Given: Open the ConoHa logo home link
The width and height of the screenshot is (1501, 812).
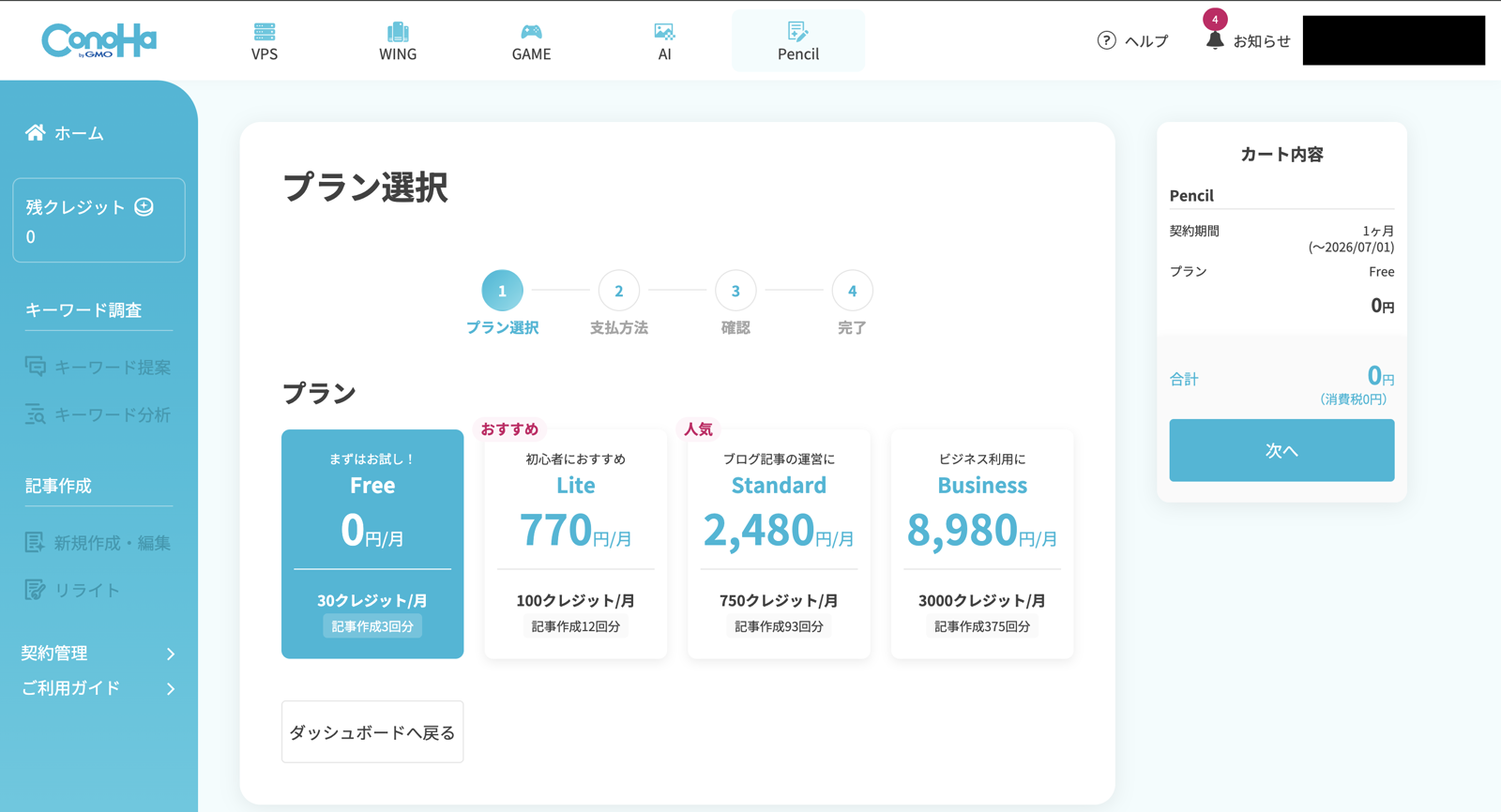Looking at the screenshot, I should point(99,40).
